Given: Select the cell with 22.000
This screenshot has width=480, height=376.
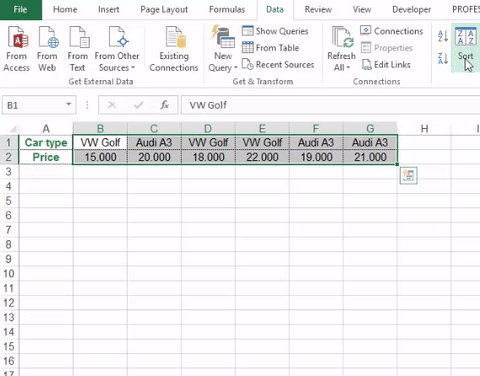Looking at the screenshot, I should (x=262, y=157).
